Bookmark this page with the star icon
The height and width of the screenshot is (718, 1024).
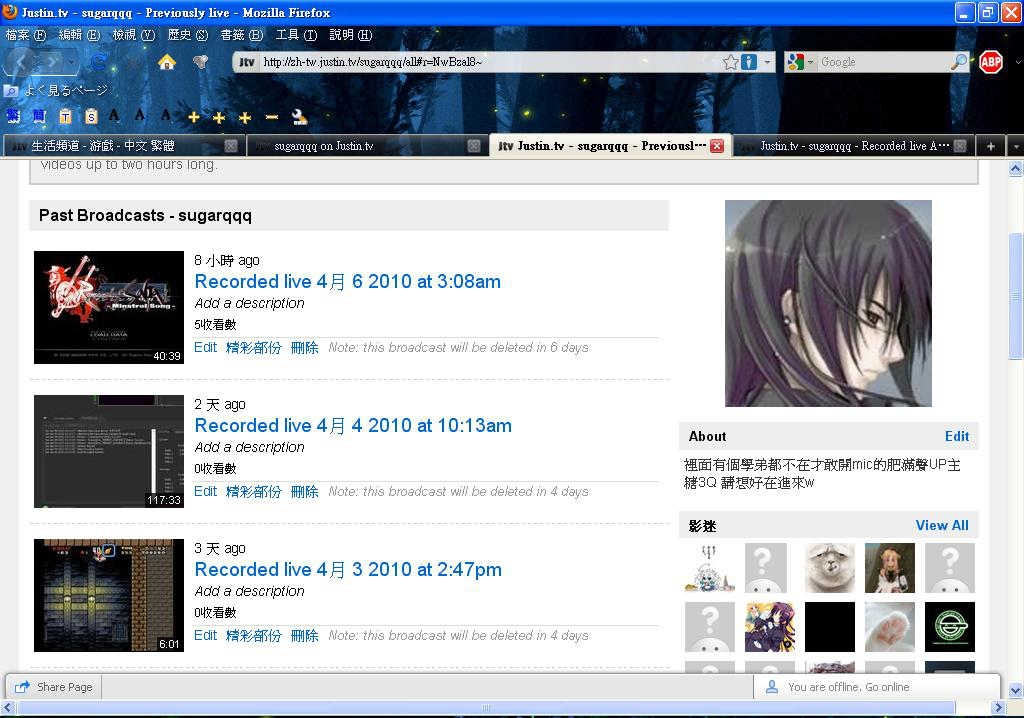[731, 62]
